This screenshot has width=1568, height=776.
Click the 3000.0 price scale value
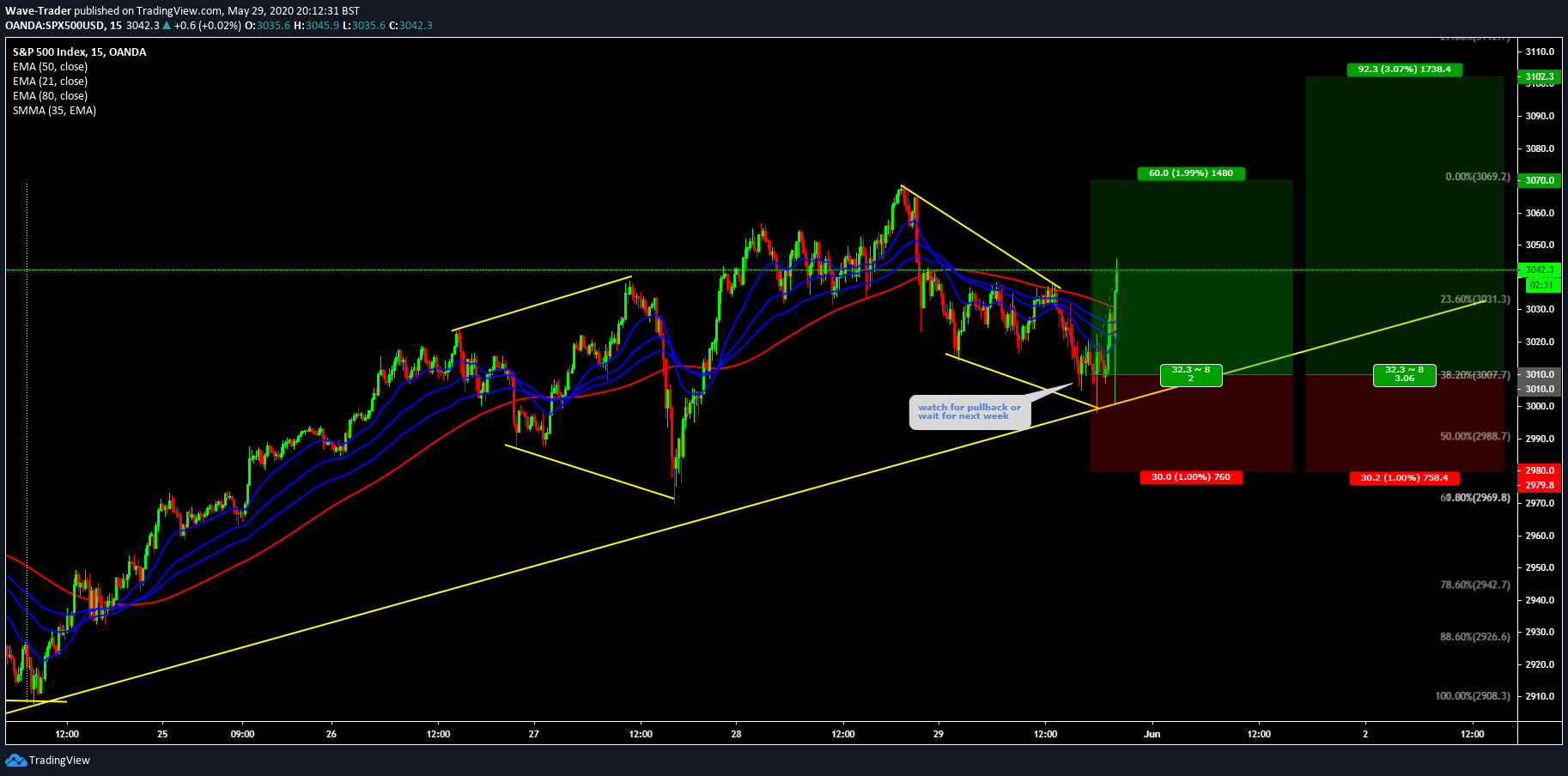[x=1541, y=407]
